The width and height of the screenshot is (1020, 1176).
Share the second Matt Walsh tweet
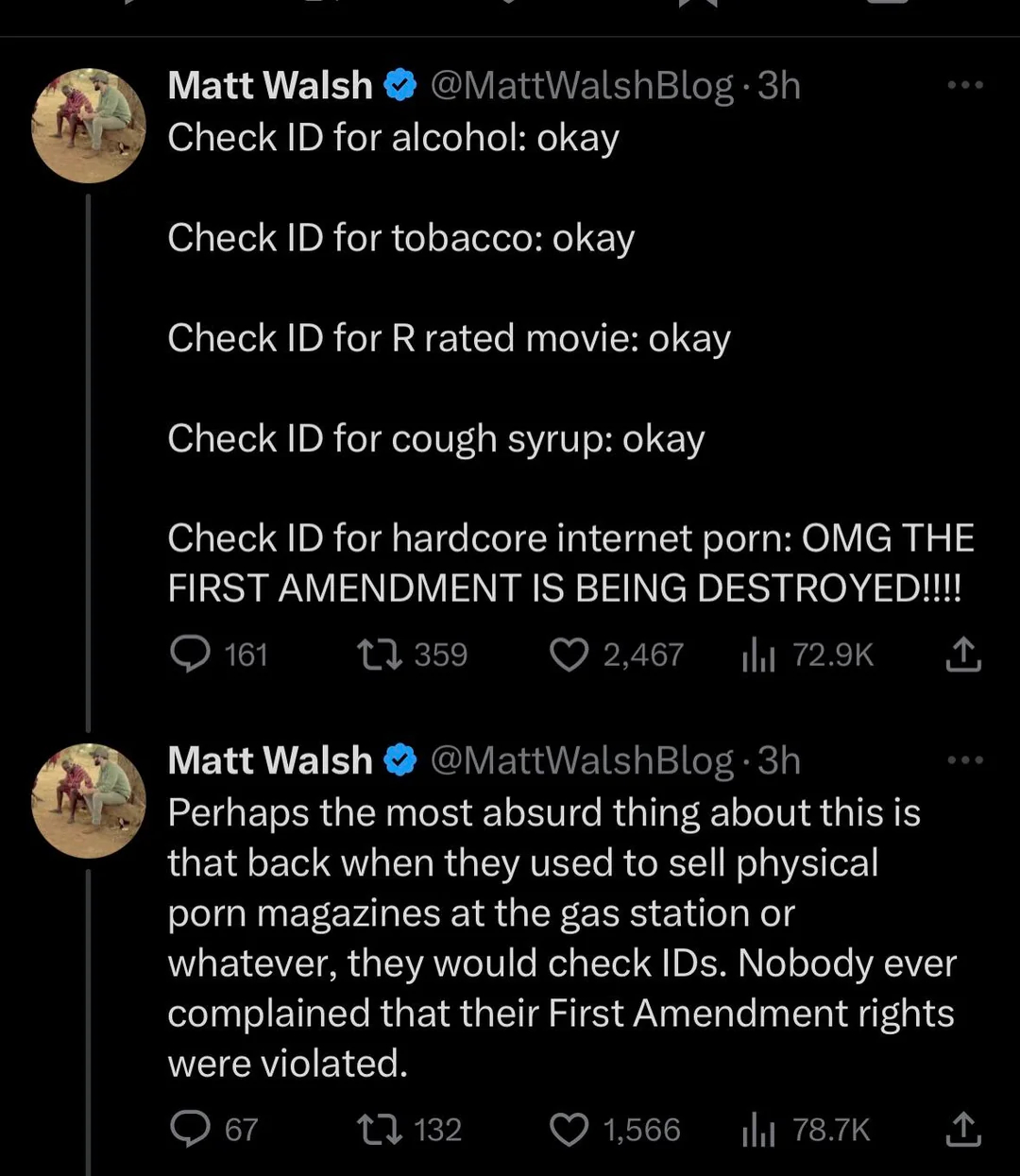[x=963, y=1129]
